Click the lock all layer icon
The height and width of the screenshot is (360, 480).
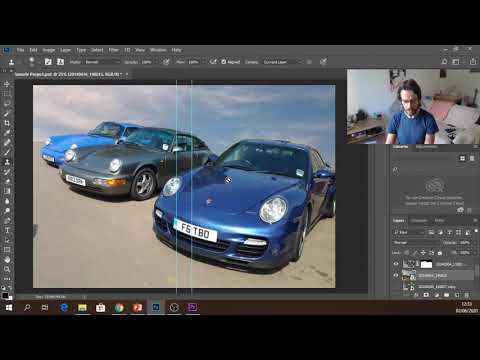(x=440, y=253)
